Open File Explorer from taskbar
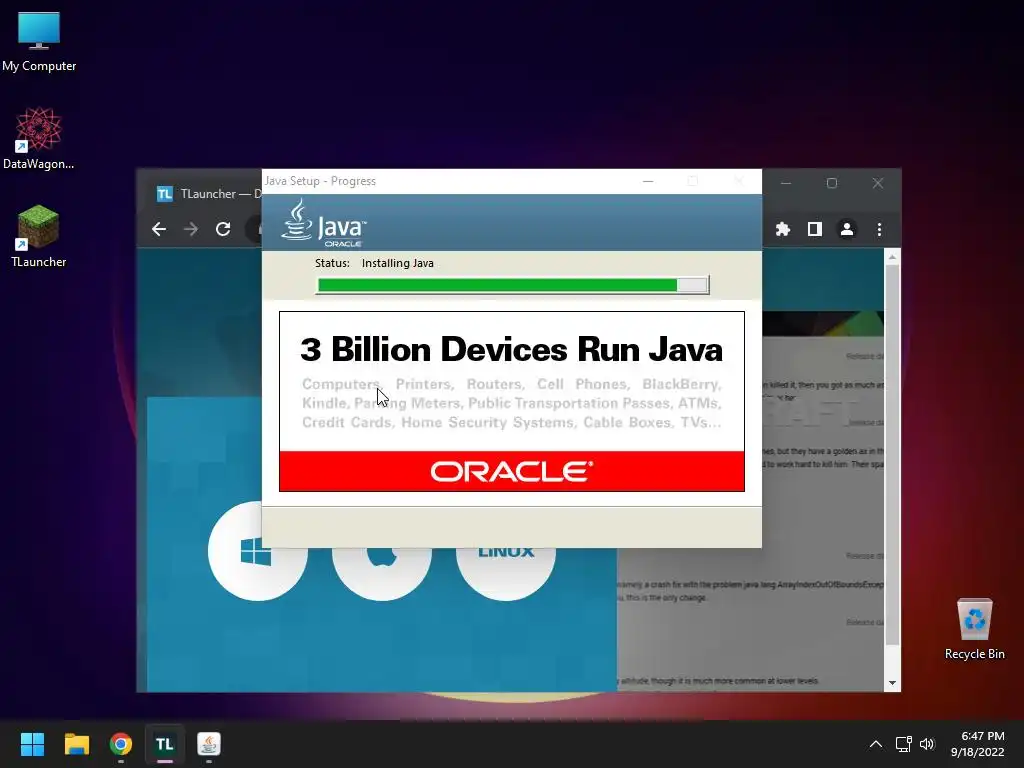This screenshot has width=1024, height=768. tap(76, 744)
